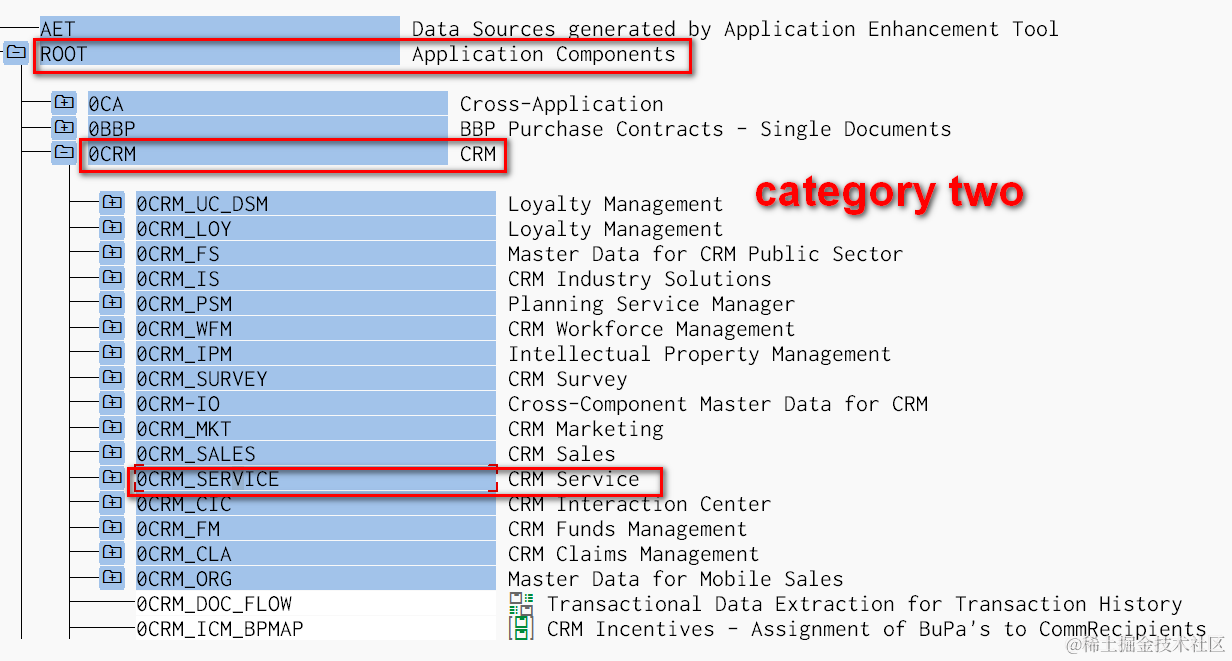Image resolution: width=1232 pixels, height=661 pixels.
Task: Expand the 0CRM-IO folder icon
Action: point(112,403)
